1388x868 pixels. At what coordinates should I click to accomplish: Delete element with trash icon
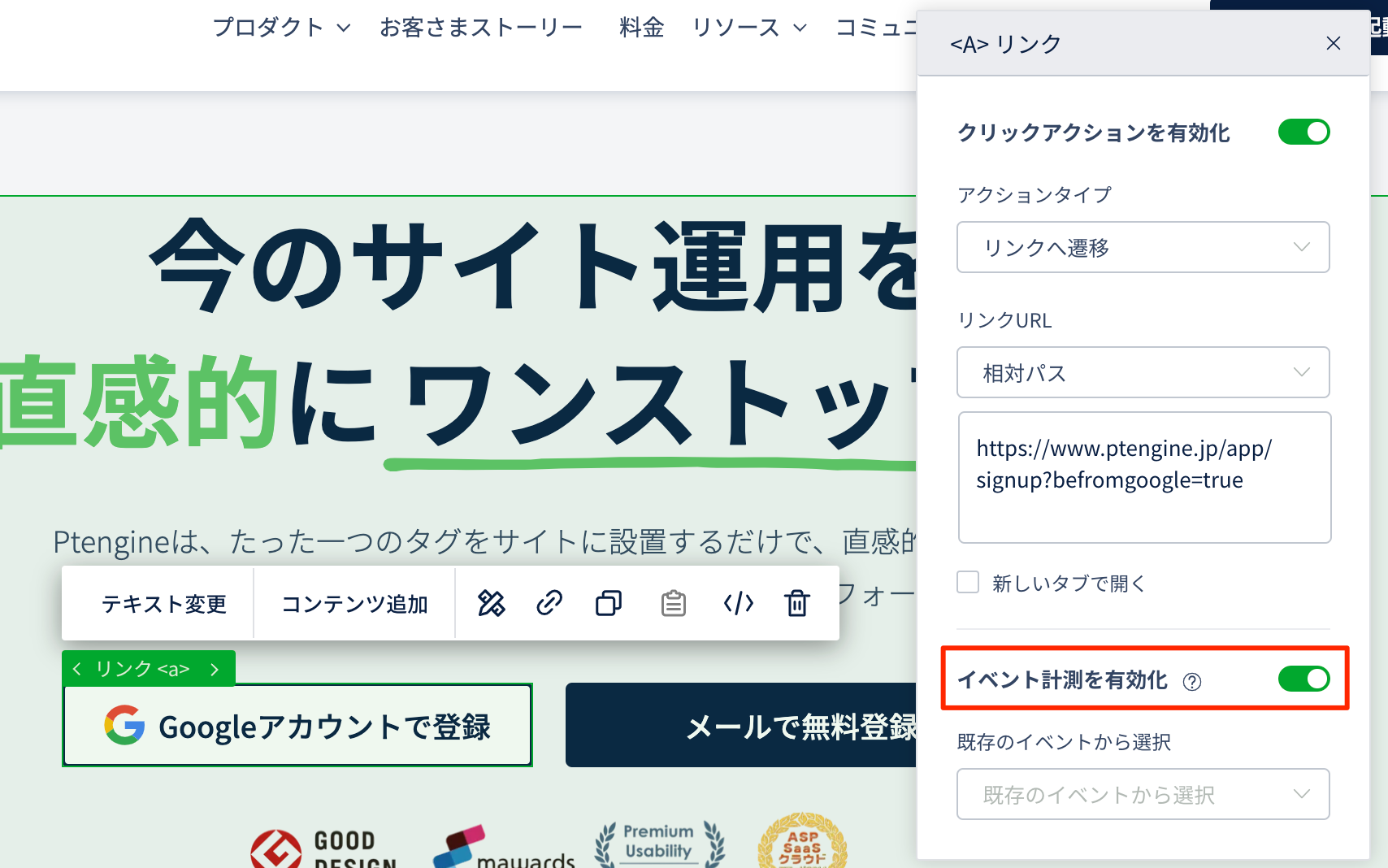pyautogui.click(x=797, y=603)
